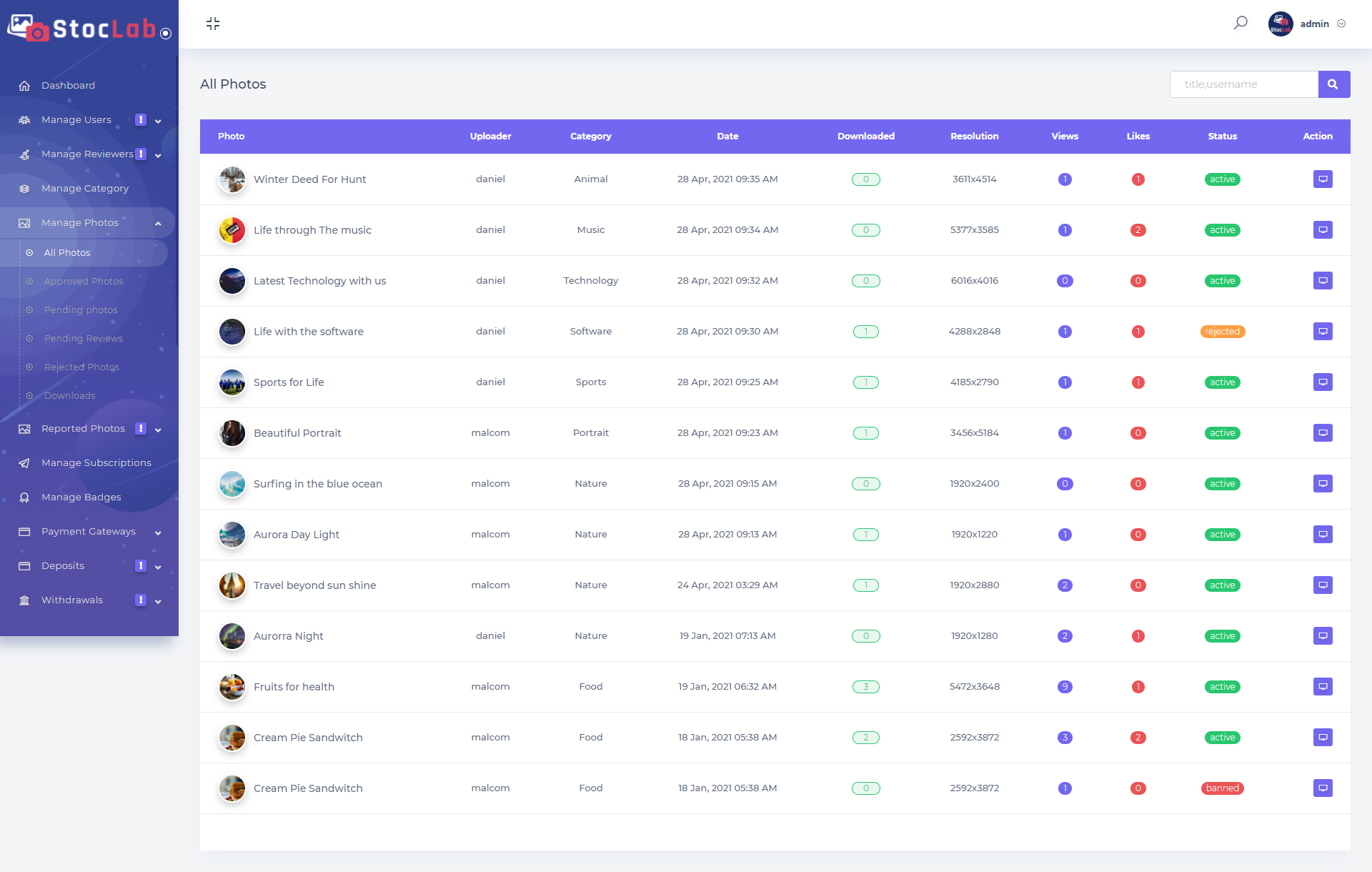Click the Dashboard home icon

pos(24,86)
